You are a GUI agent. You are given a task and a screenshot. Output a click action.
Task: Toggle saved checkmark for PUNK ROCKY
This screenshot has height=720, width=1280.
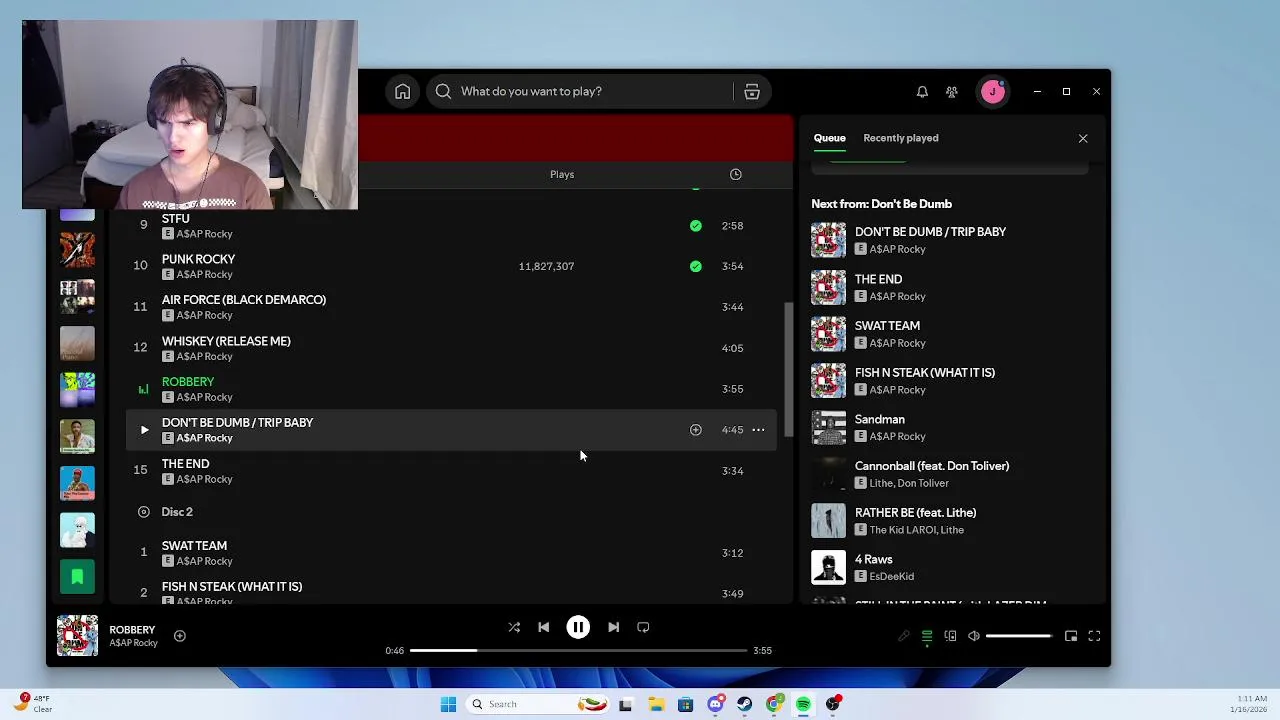[696, 267]
